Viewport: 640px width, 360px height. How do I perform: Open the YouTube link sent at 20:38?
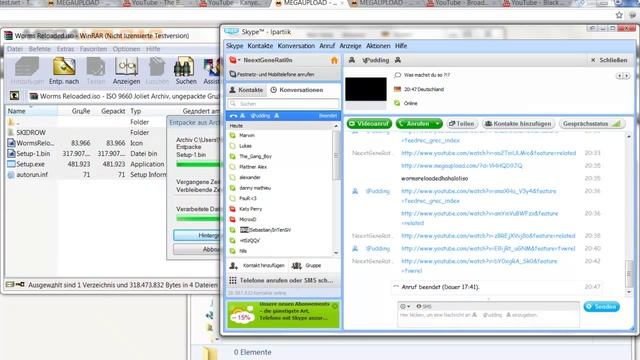point(488,236)
